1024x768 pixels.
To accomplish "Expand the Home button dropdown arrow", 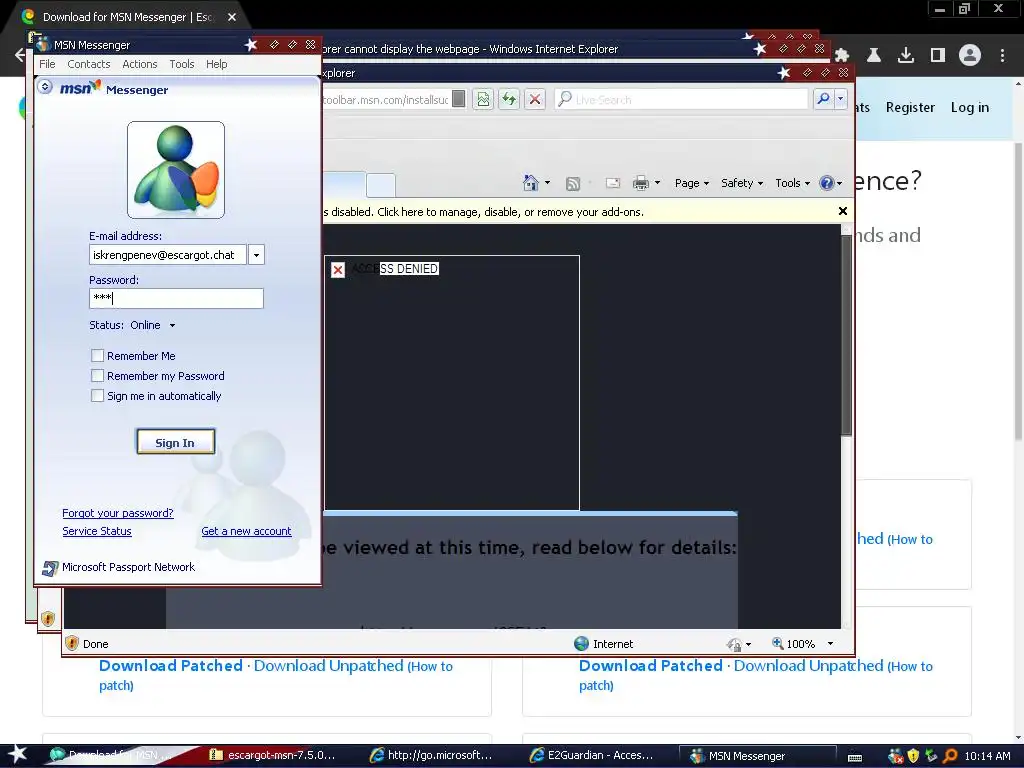I will tap(547, 184).
